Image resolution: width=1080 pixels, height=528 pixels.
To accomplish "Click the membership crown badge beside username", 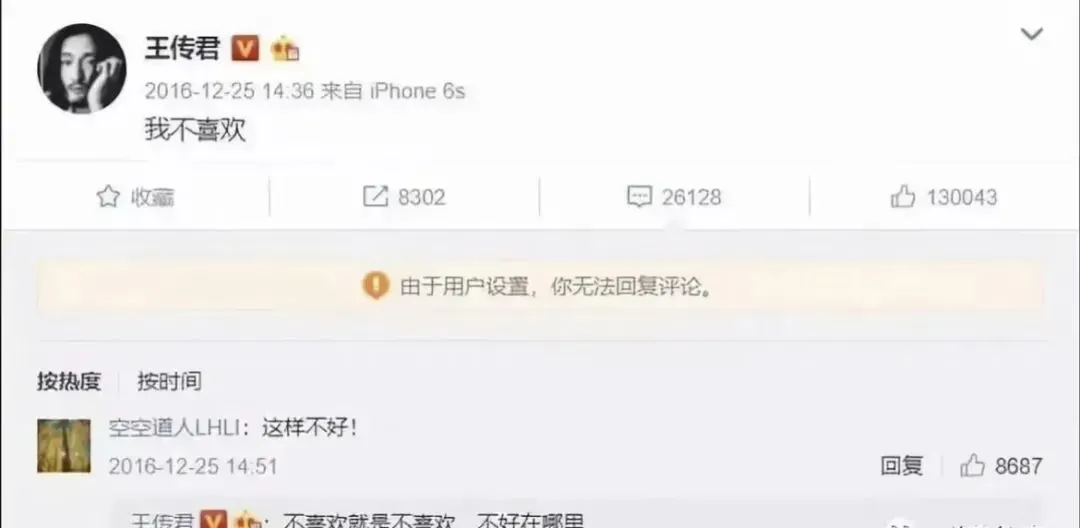I will click(x=284, y=49).
